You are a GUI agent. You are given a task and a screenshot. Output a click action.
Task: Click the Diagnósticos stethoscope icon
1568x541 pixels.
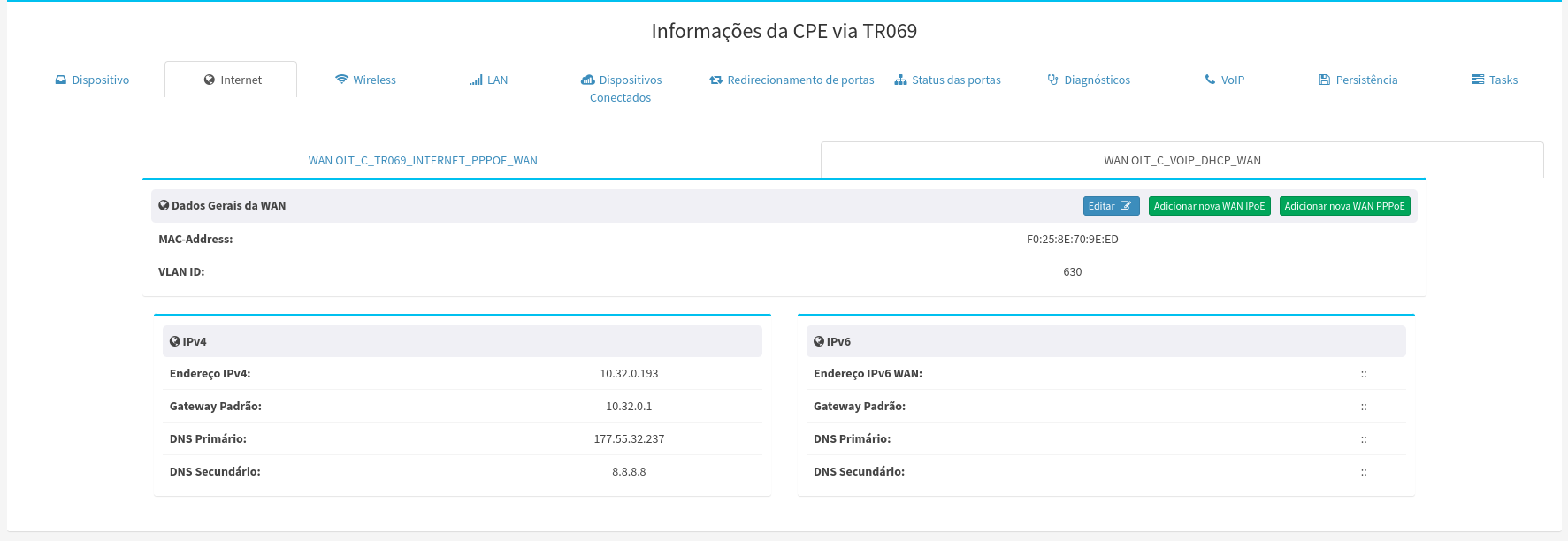[1052, 80]
